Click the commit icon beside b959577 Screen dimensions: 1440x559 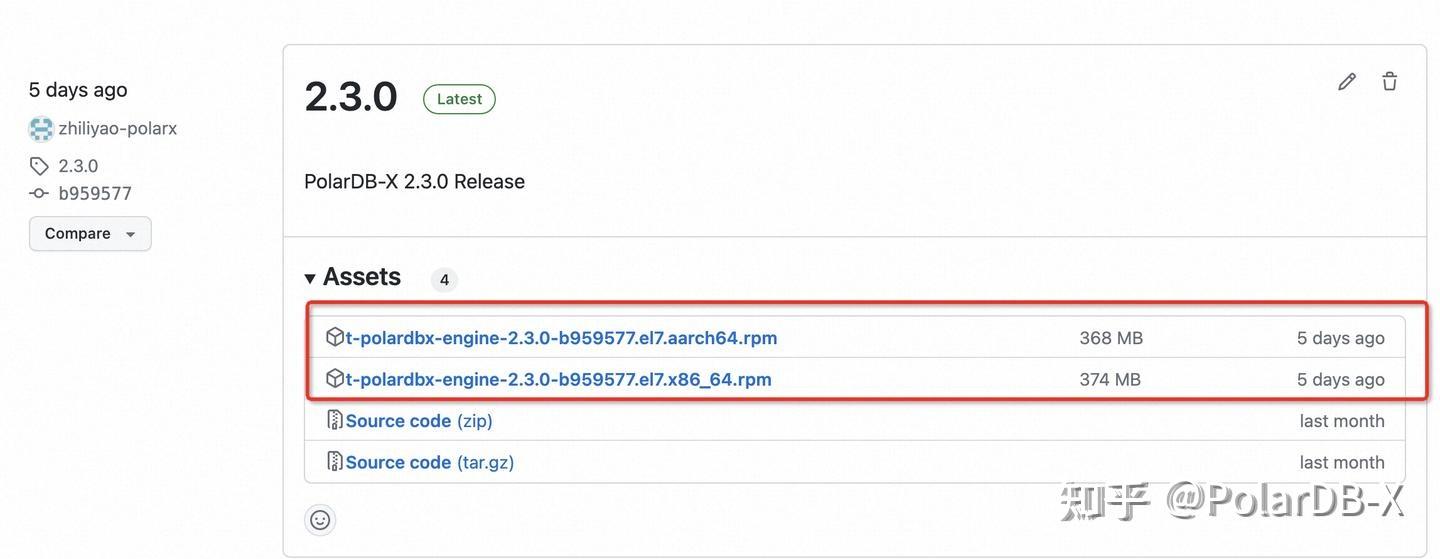pyautogui.click(x=39, y=194)
